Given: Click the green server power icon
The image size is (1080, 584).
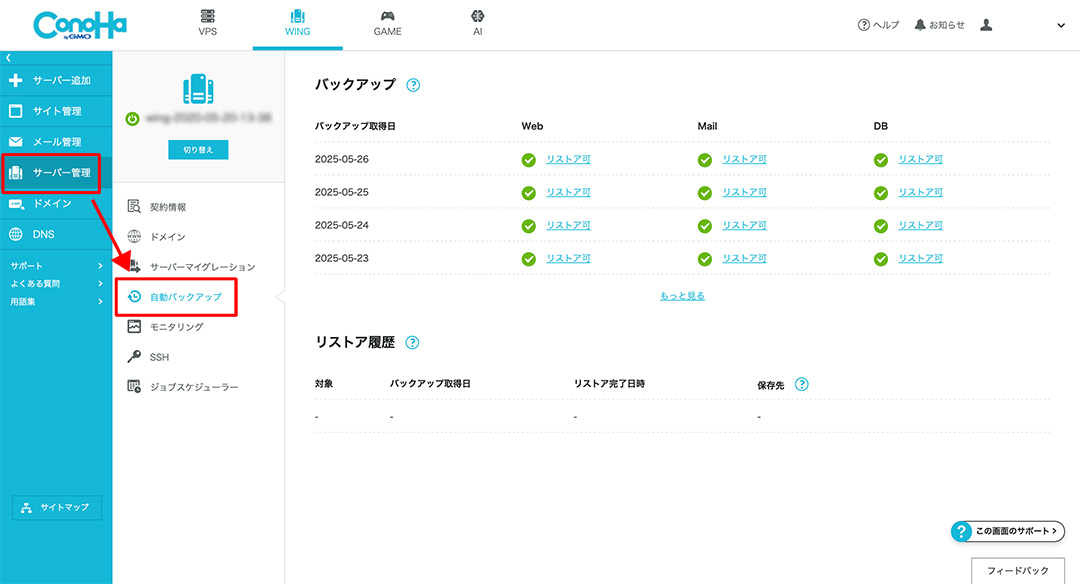Looking at the screenshot, I should click(132, 119).
